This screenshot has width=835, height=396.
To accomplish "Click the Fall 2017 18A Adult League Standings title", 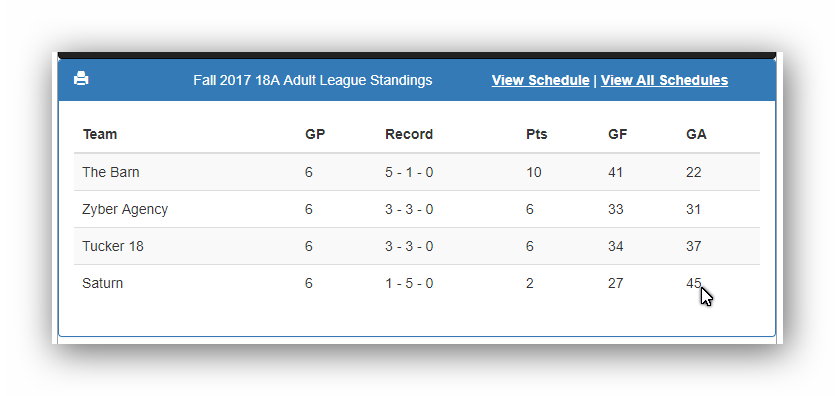I will (313, 80).
